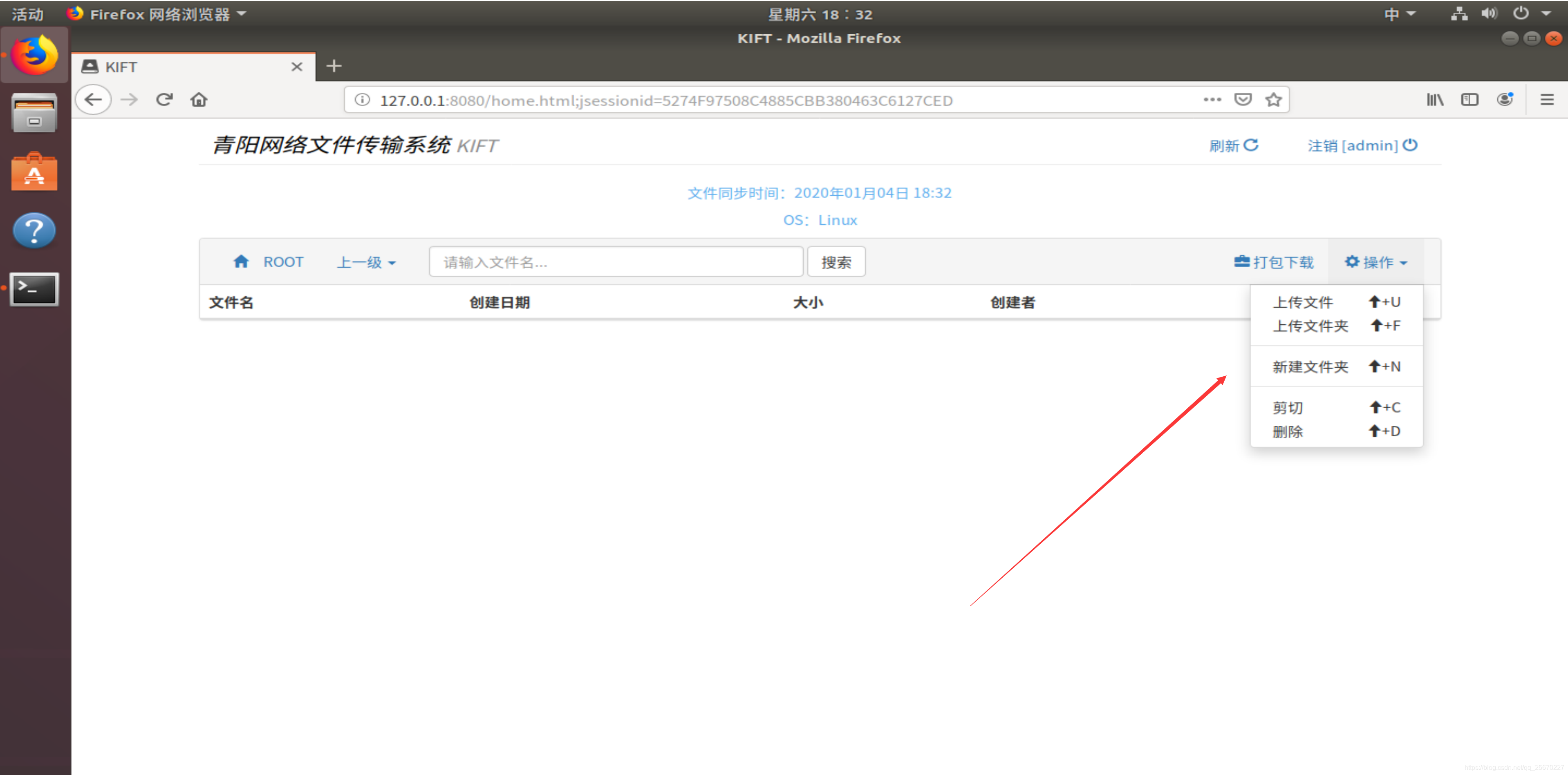The width and height of the screenshot is (1568, 775).
Task: Click the 注销 [admin] logout link
Action: pyautogui.click(x=1354, y=145)
